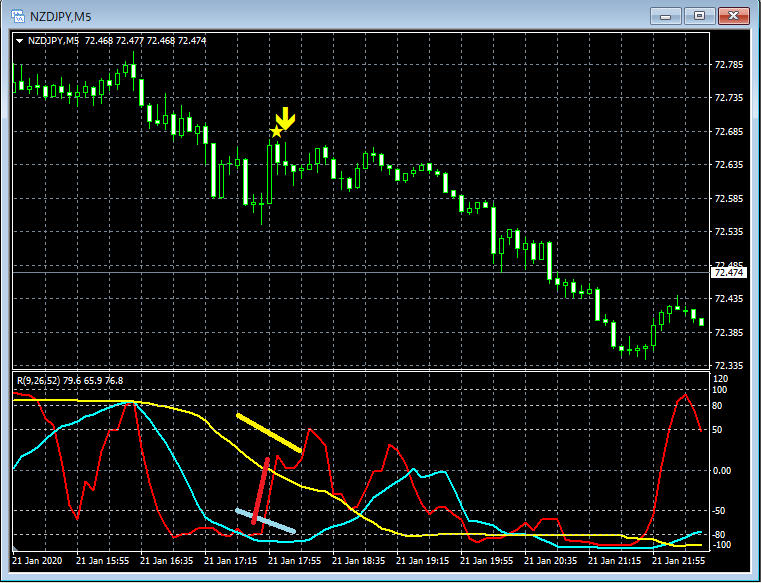Viewport: 761px width, 583px height.
Task: Click the 72.535 price scale label
Action: pos(729,232)
